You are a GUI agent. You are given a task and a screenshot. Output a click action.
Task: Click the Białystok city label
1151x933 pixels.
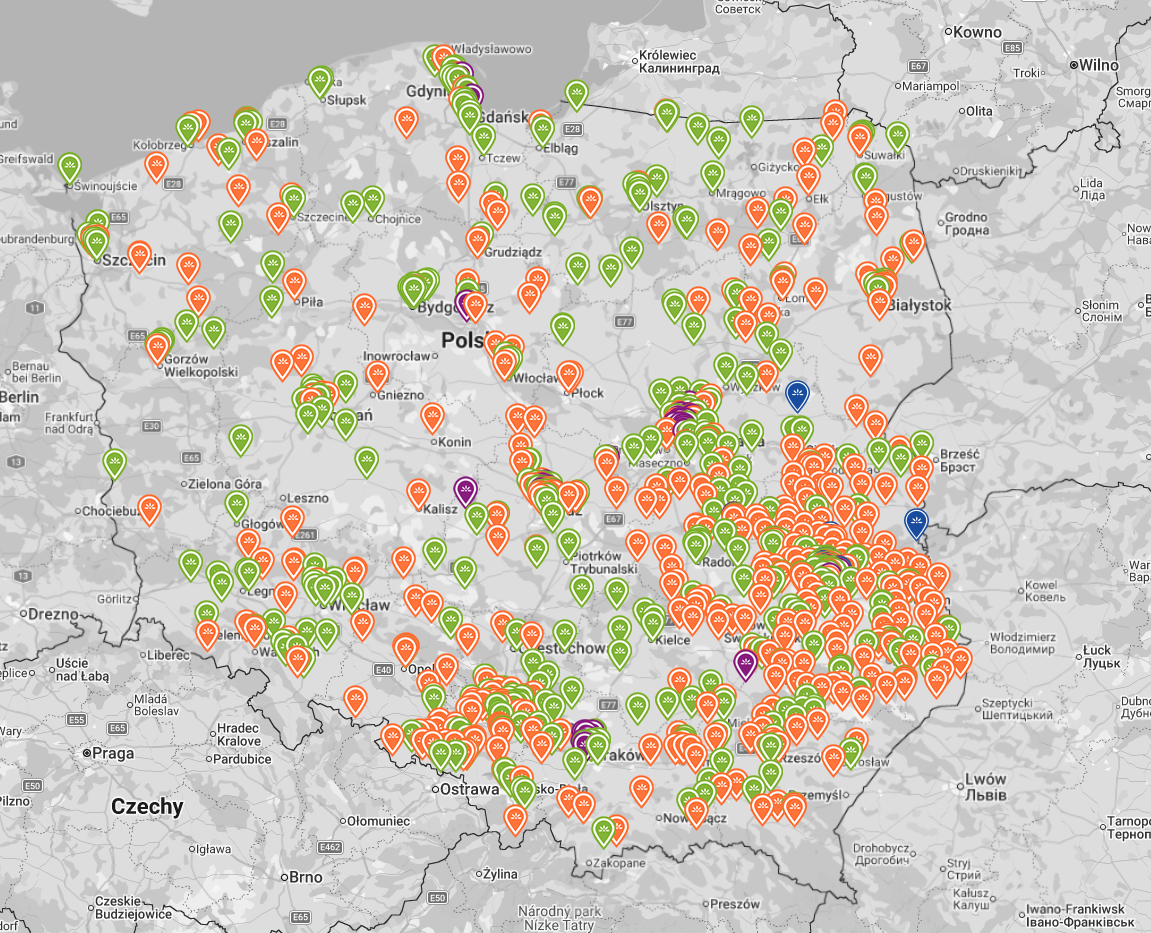point(919,305)
